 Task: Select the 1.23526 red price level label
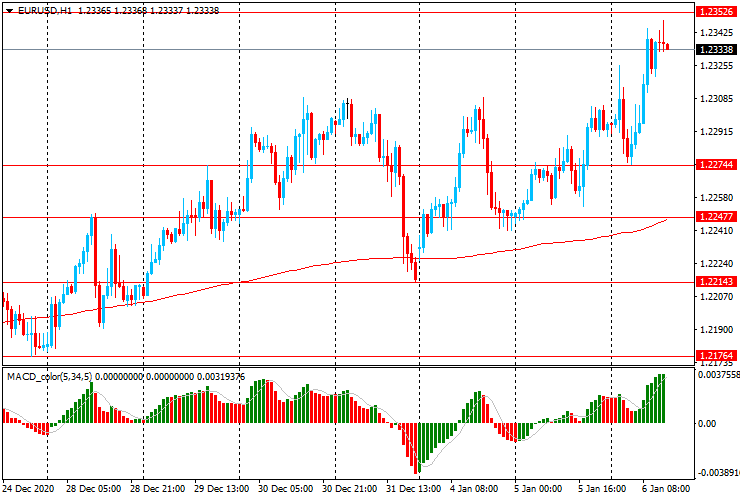point(716,12)
